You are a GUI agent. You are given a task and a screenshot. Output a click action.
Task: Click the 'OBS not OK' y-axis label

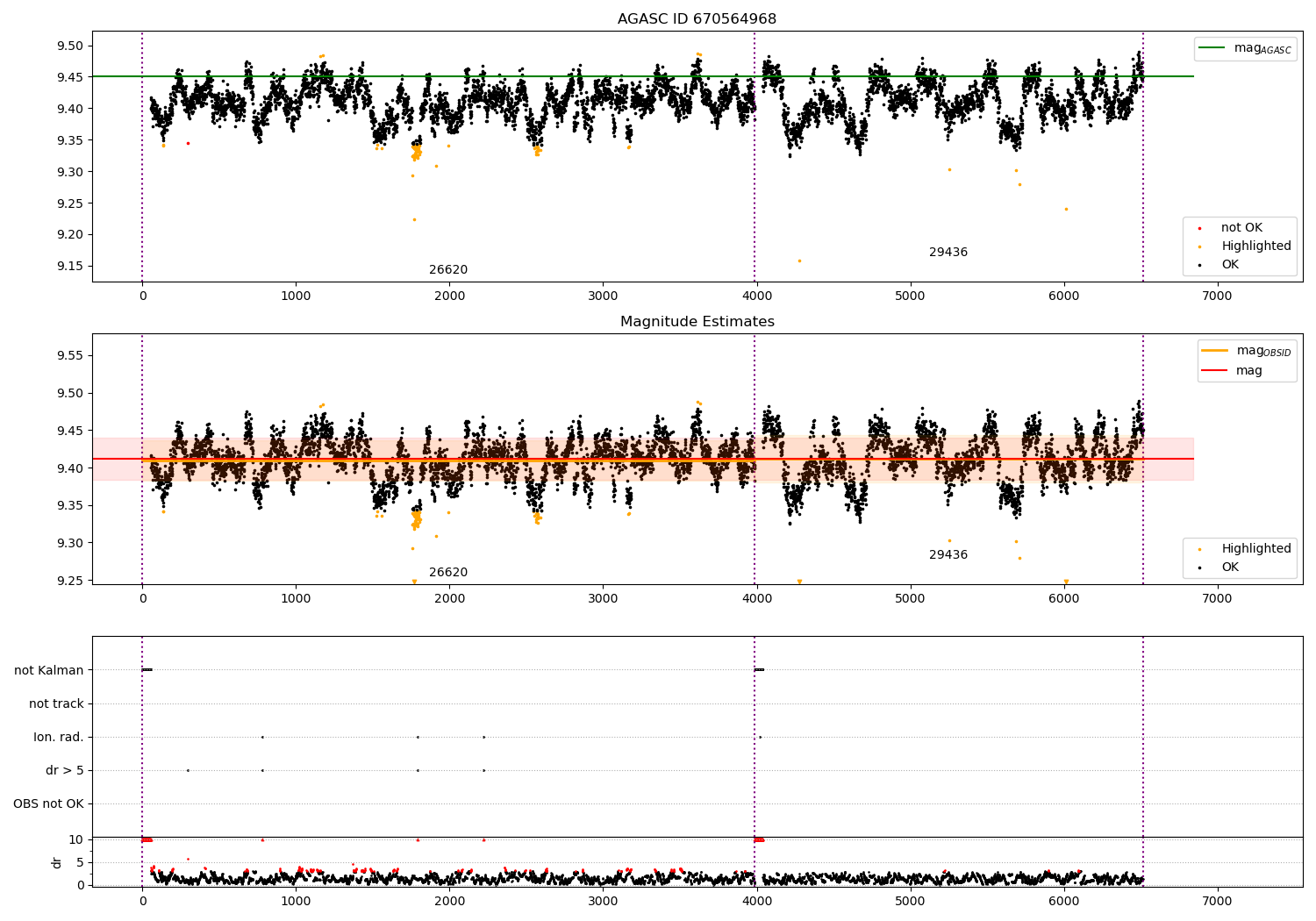(48, 804)
